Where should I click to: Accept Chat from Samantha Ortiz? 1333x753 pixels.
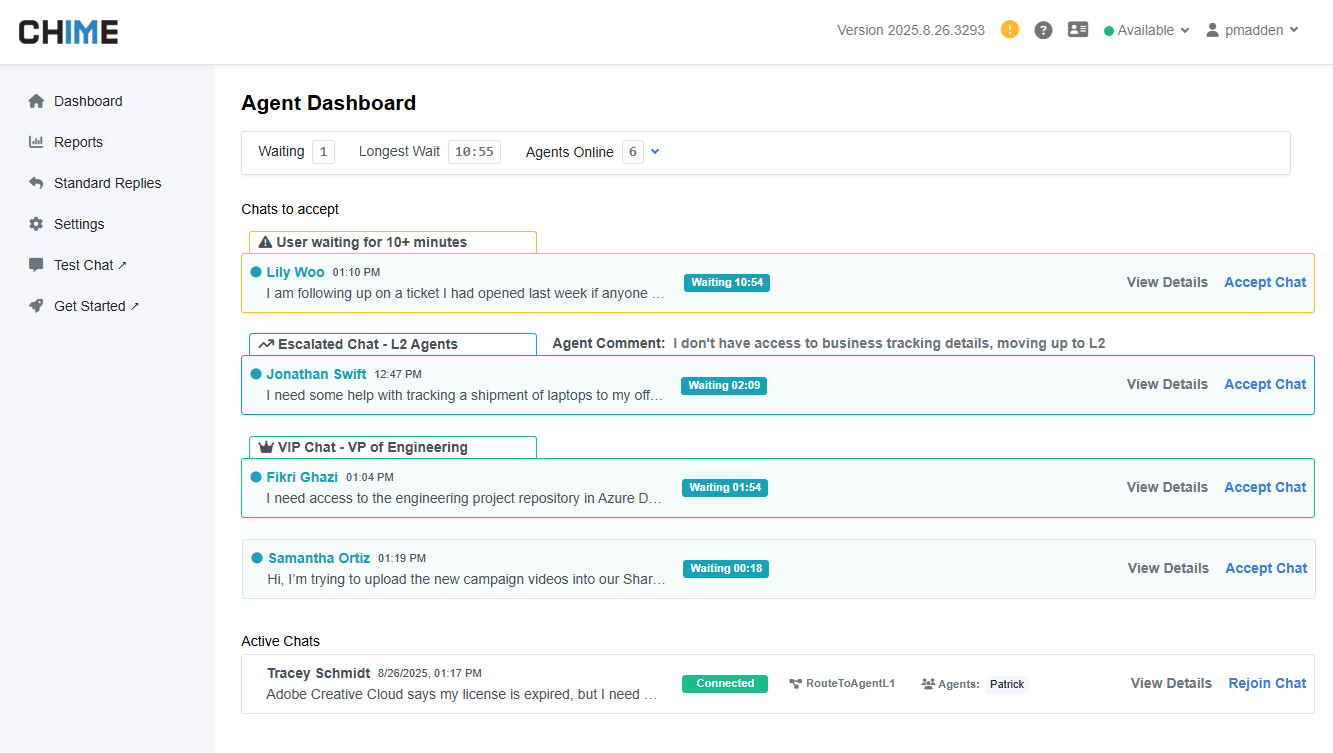coord(1266,568)
